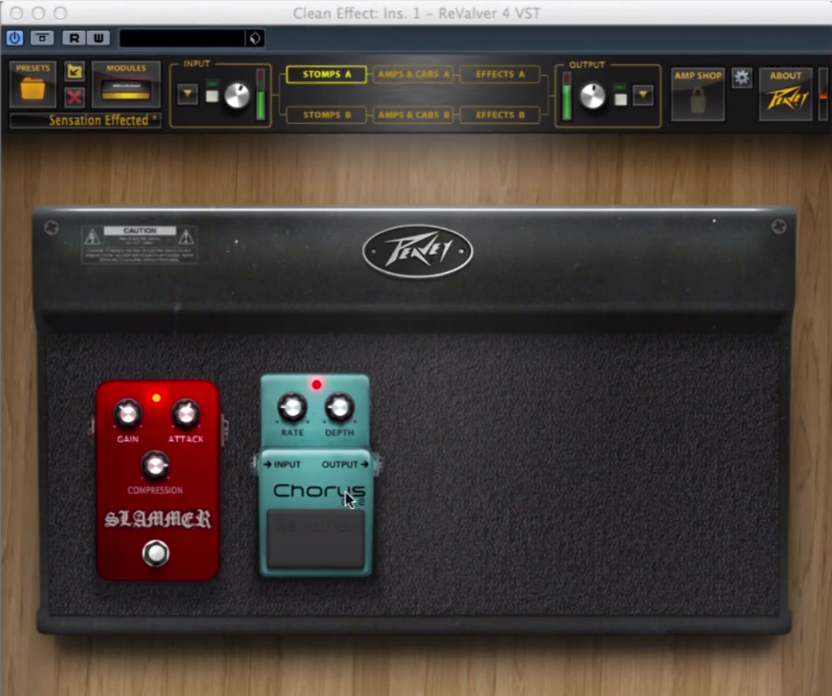Toggle the plugin power/bypass button
This screenshot has width=832, height=696.
click(15, 38)
